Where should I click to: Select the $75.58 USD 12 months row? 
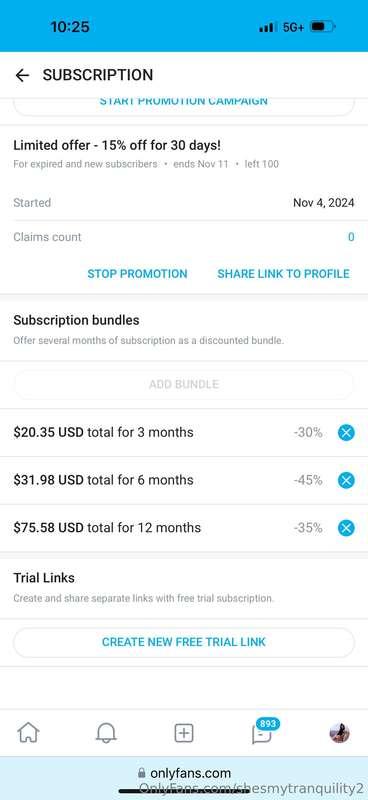tap(184, 528)
